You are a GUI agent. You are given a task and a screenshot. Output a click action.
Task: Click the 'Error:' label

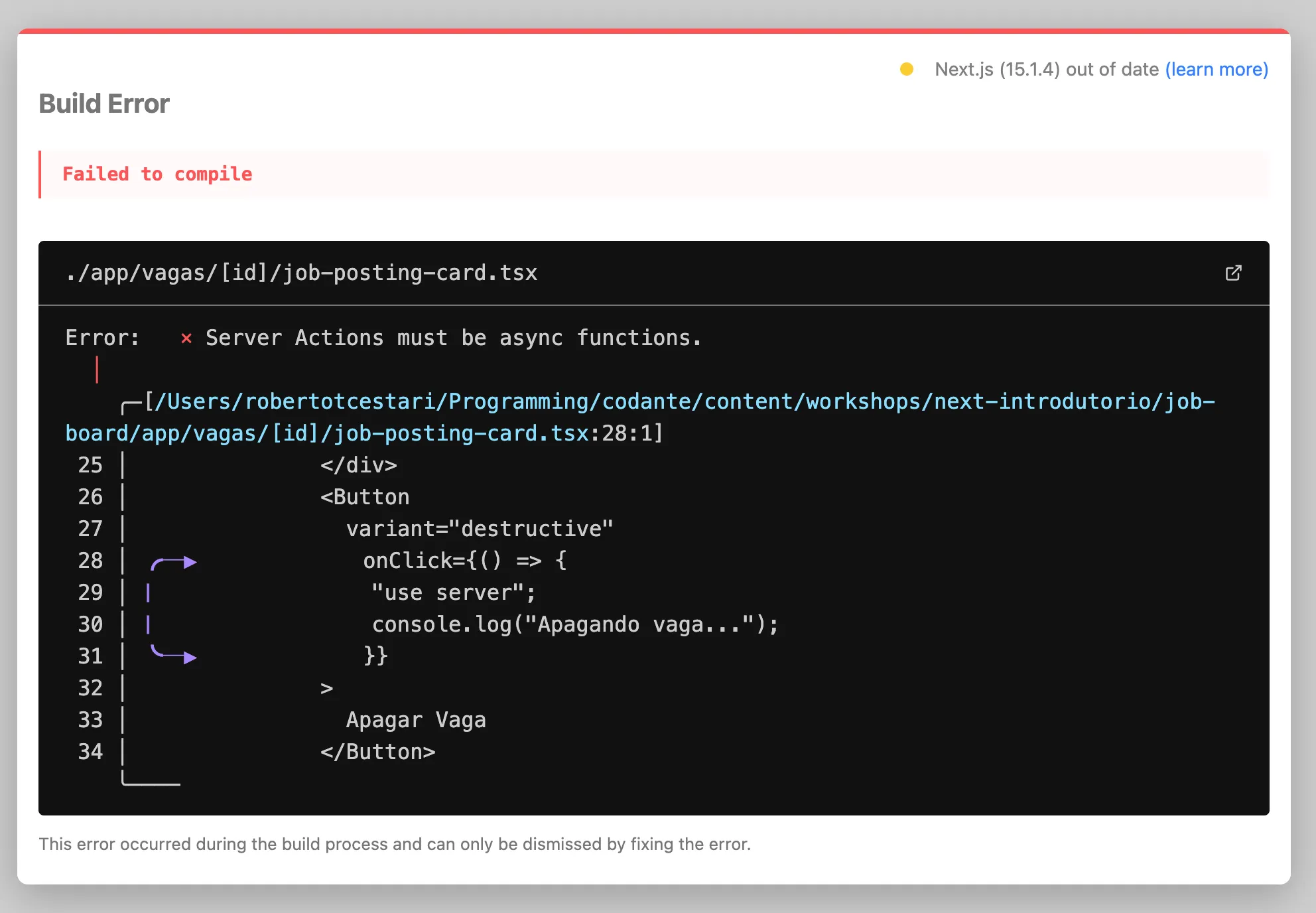[x=102, y=338]
